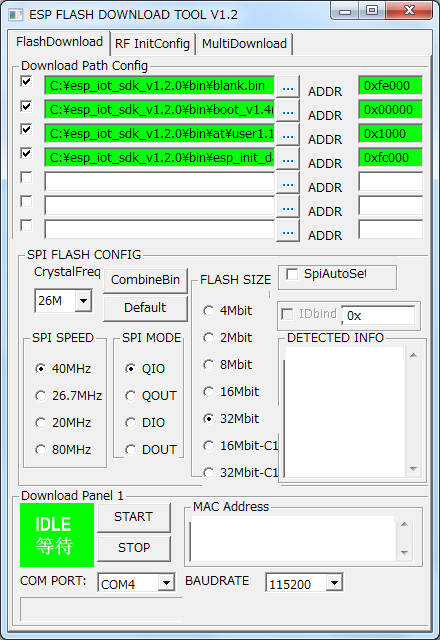This screenshot has width=440, height=640.
Task: Select 26.7MHz SPI speed
Action: [40, 396]
